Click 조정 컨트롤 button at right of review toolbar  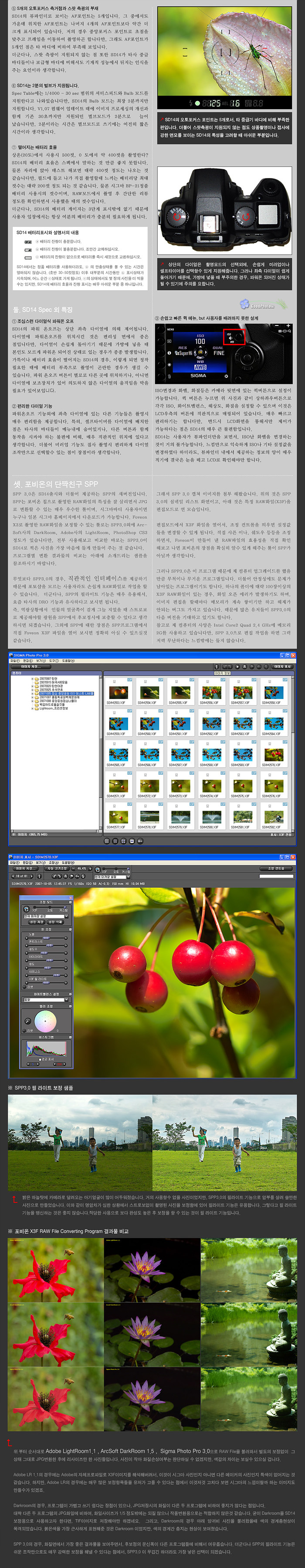tap(276, 869)
